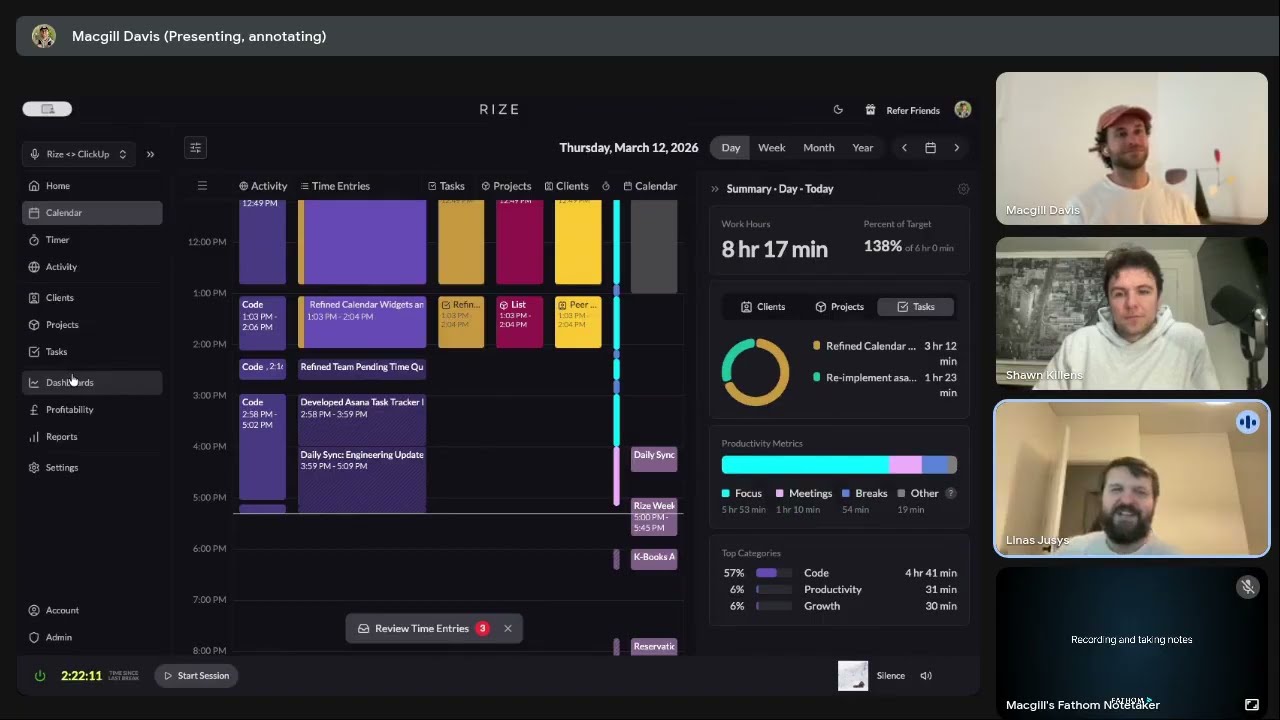This screenshot has width=1280, height=720.
Task: Click the power icon near the timer
Action: coord(40,676)
